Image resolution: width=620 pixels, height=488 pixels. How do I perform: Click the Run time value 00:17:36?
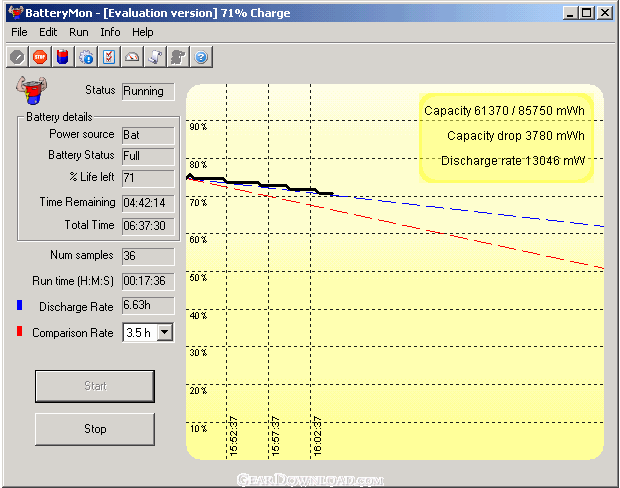(148, 281)
